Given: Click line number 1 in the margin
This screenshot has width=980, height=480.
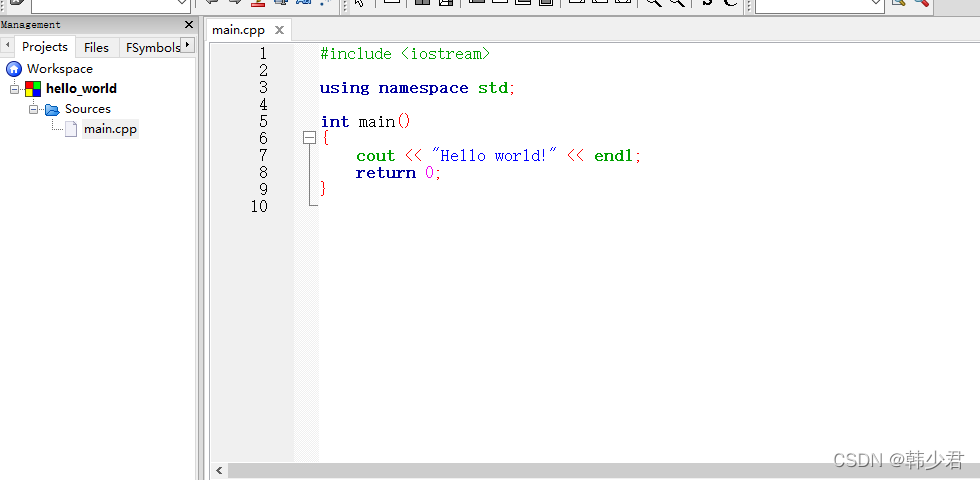Looking at the screenshot, I should 262,54.
